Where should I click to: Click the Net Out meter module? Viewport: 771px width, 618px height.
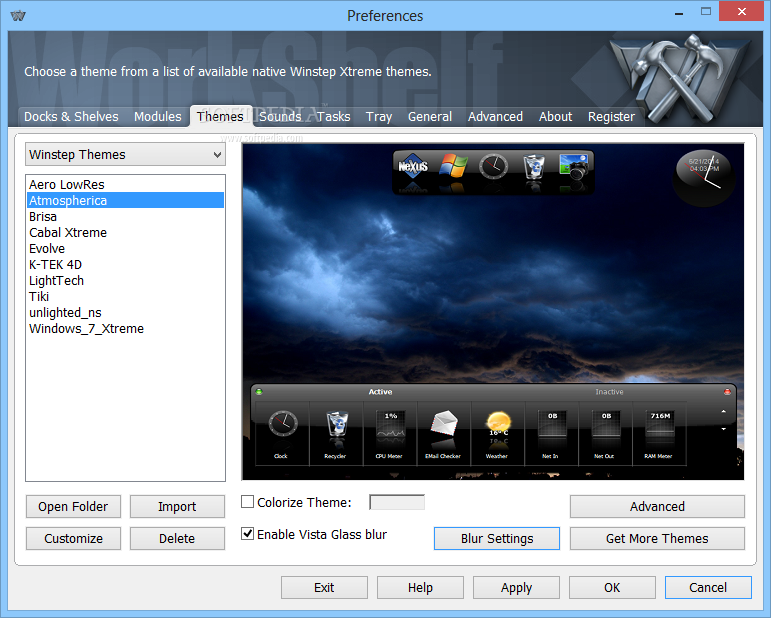coord(605,433)
